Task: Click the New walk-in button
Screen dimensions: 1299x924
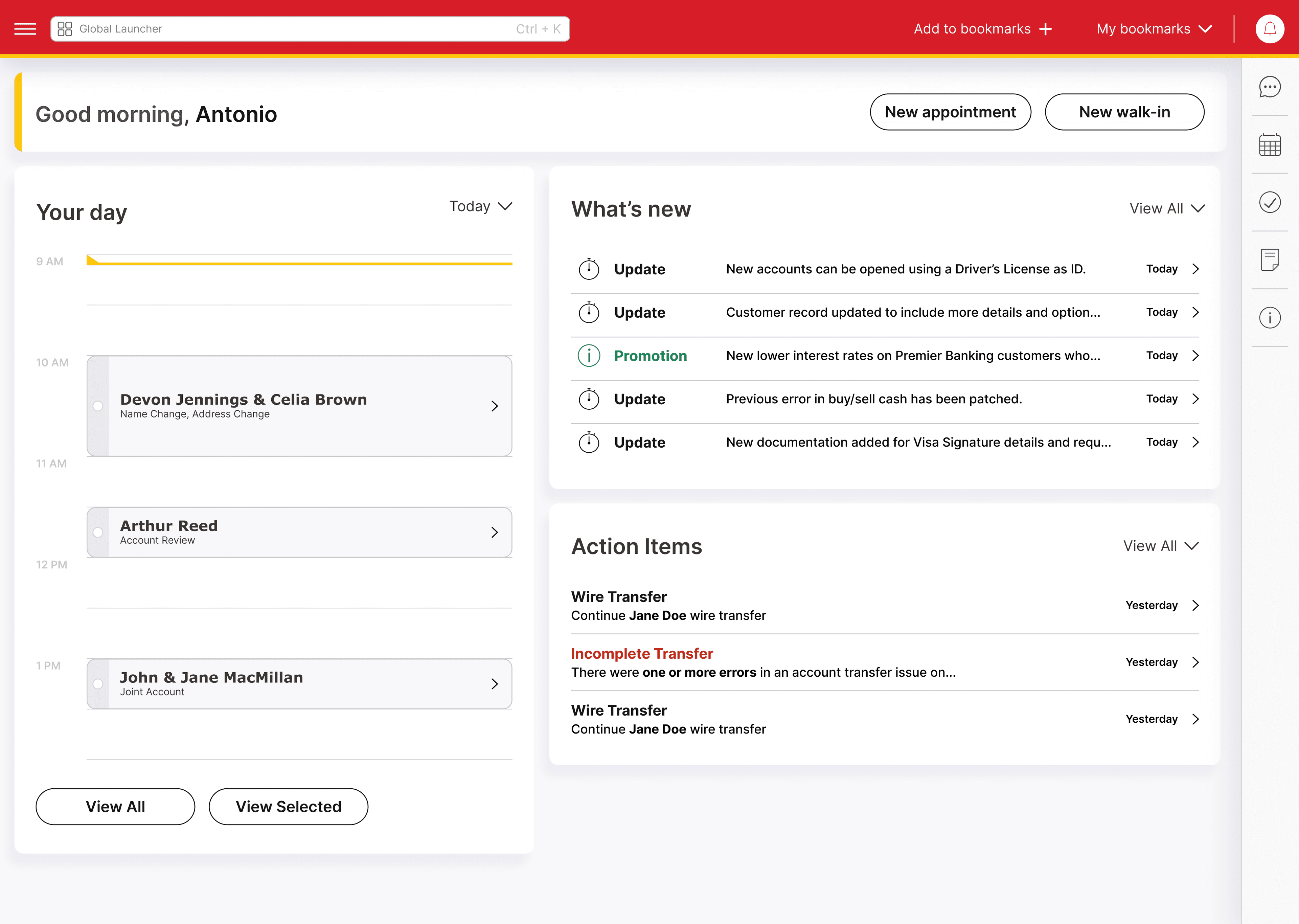Action: pos(1124,112)
